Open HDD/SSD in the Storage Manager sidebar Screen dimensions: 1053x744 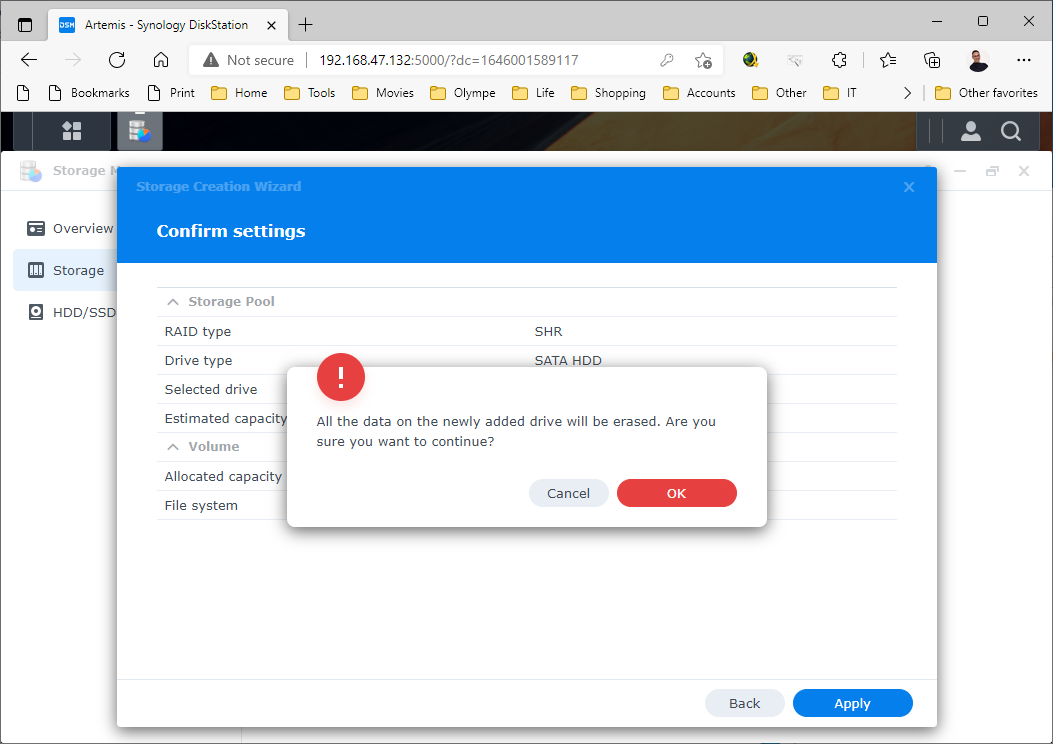(71, 312)
